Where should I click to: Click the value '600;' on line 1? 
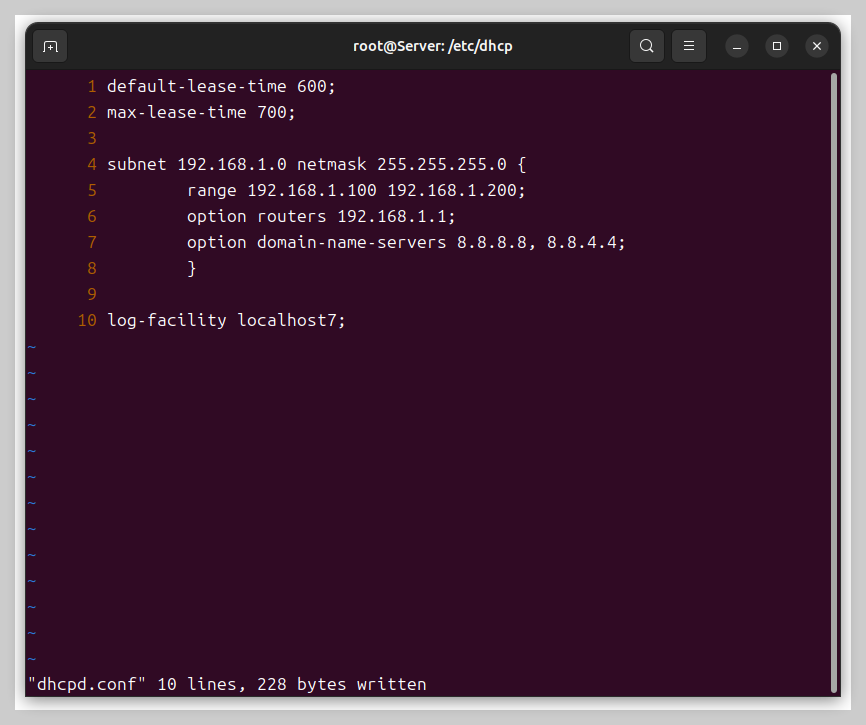(316, 87)
